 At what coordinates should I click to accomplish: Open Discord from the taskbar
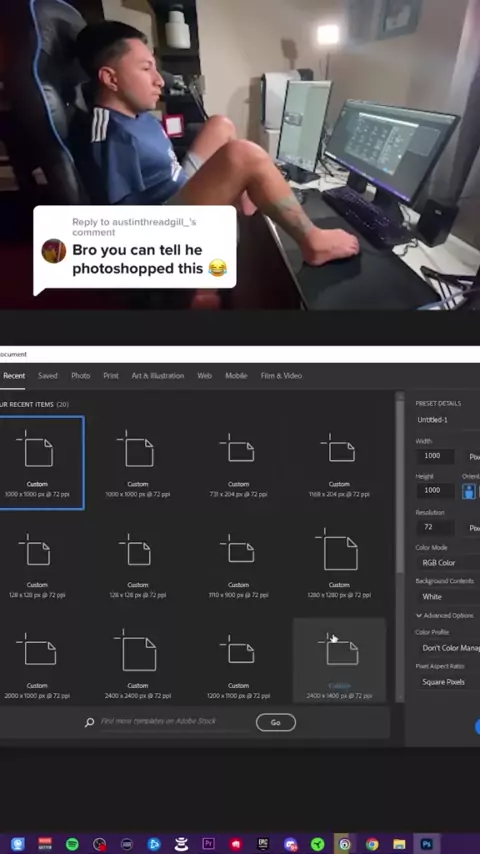(290, 844)
